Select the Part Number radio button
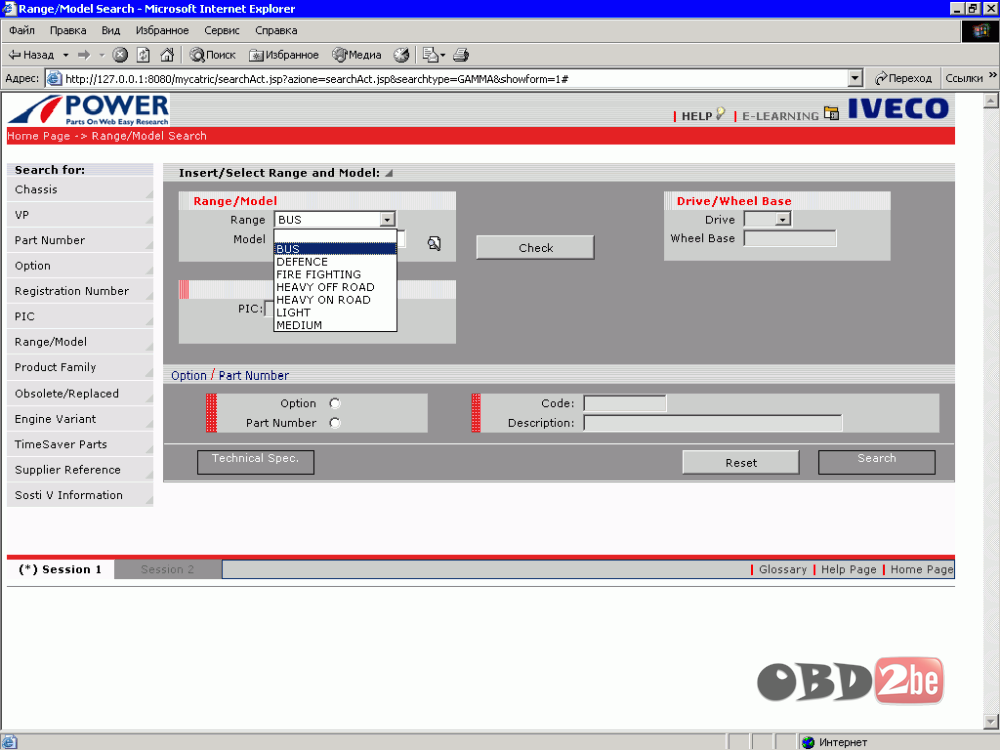1000x750 pixels. [x=335, y=423]
